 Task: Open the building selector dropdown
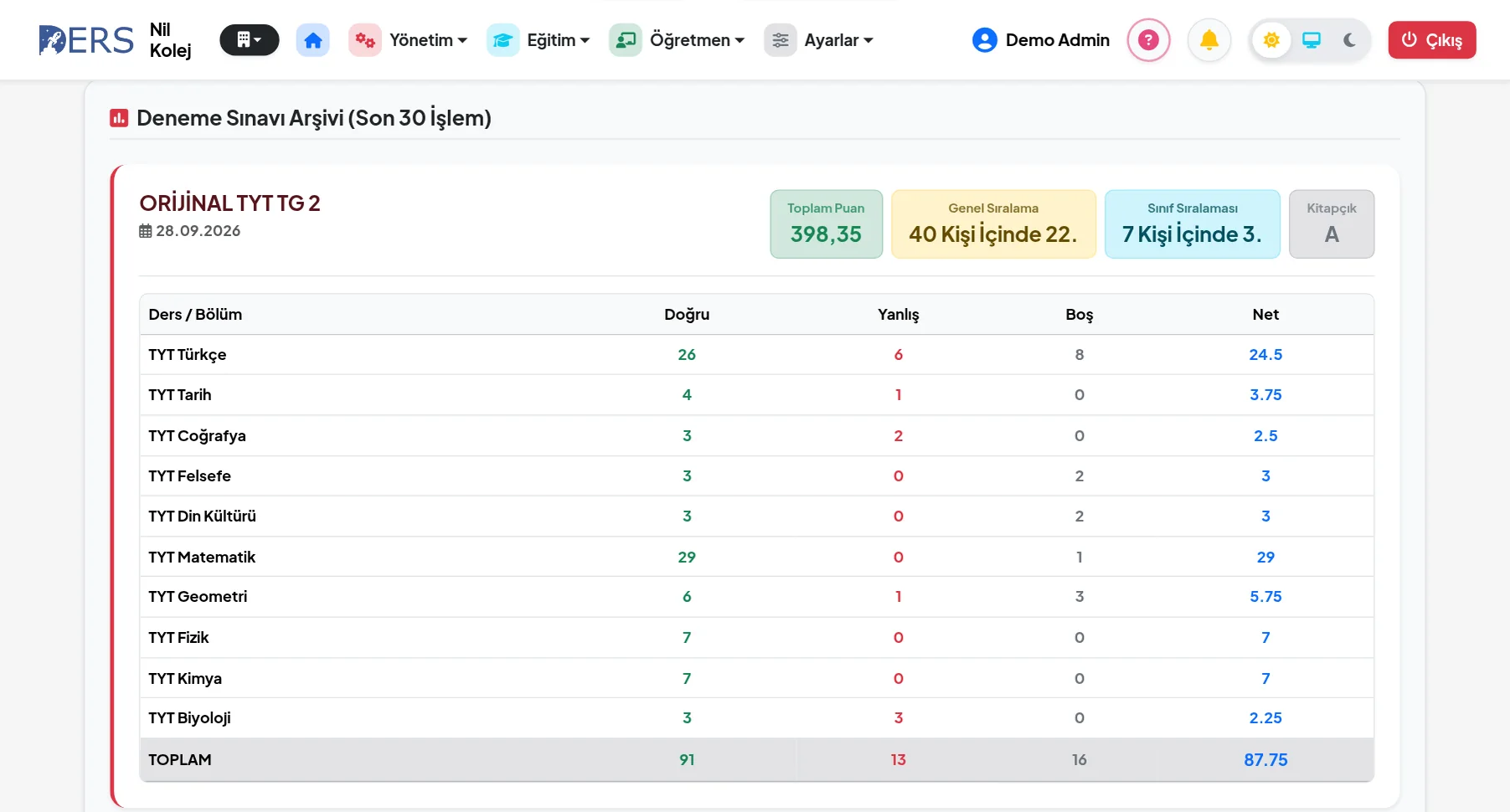pos(249,40)
